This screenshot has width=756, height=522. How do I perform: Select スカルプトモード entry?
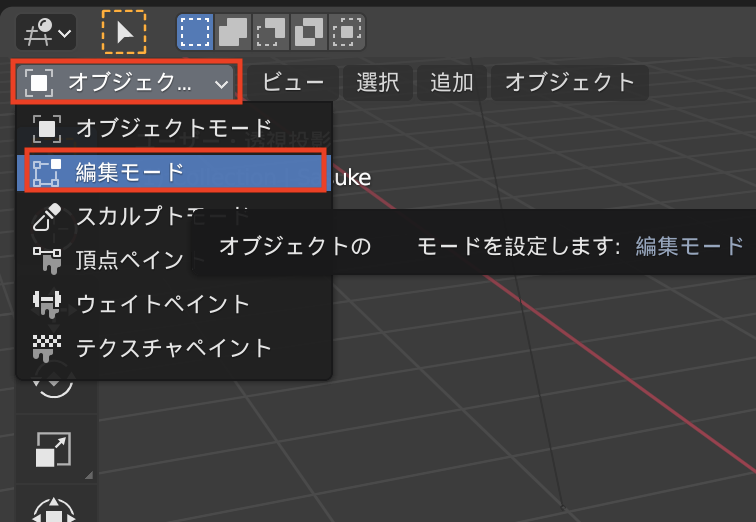(x=175, y=216)
